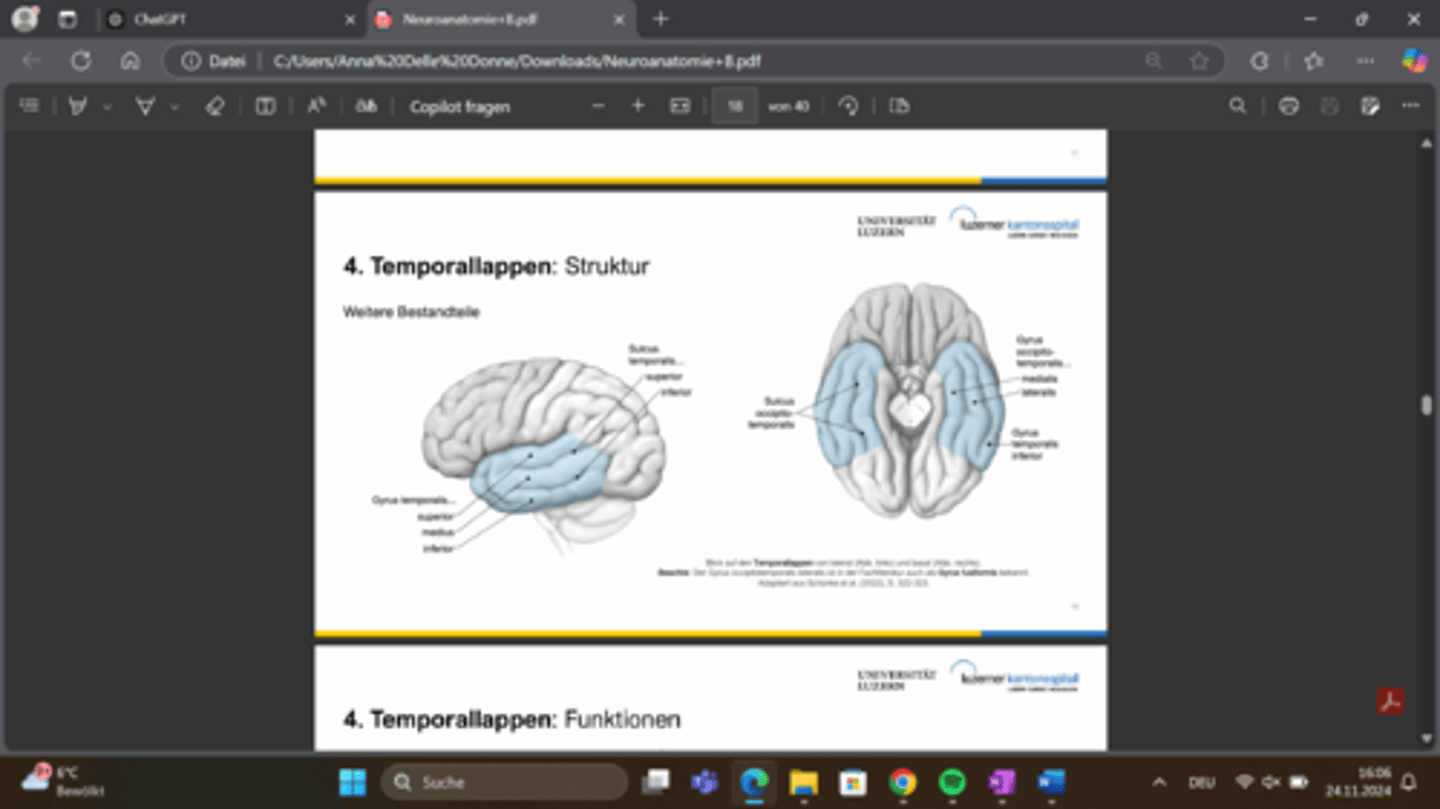Rotate the PDF page
1440x809 pixels.
(x=848, y=106)
